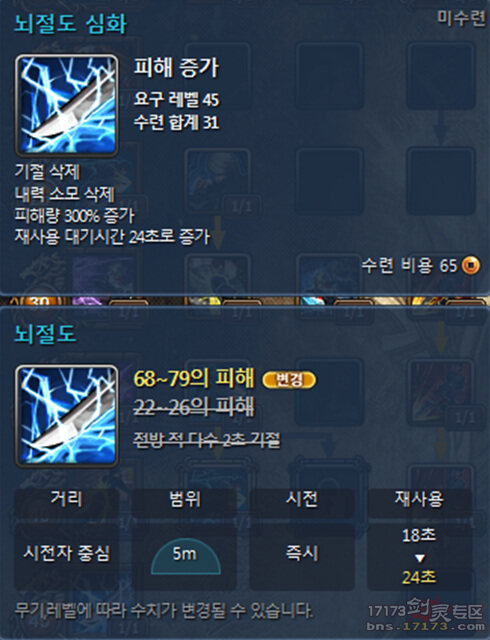Click the yellow 변경 badge
This screenshot has height=640, width=490.
tap(289, 380)
